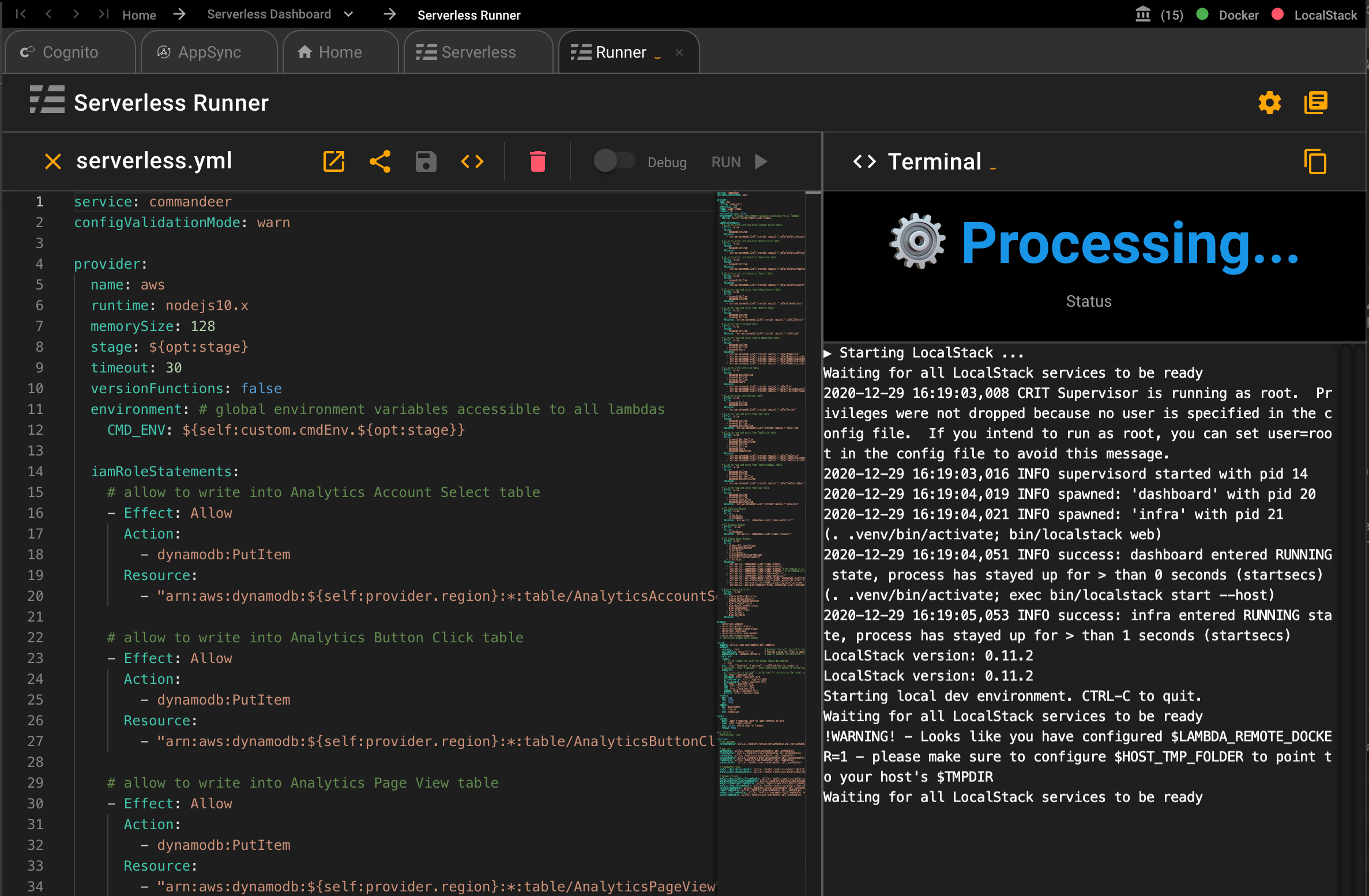Image resolution: width=1369 pixels, height=896 pixels.
Task: Delete file using the red trash icon
Action: pos(537,162)
